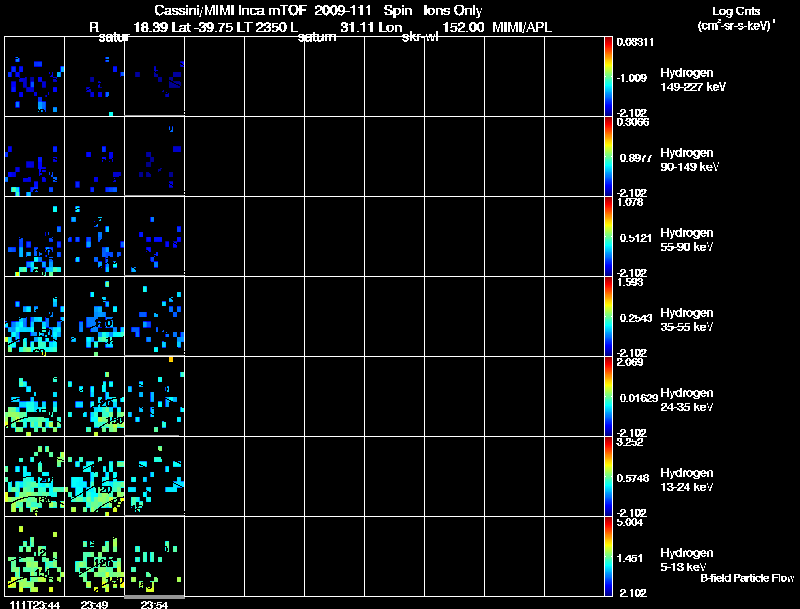Click the colorbar value '-1.009'
Viewport: 800px width, 609px height.
632,78
